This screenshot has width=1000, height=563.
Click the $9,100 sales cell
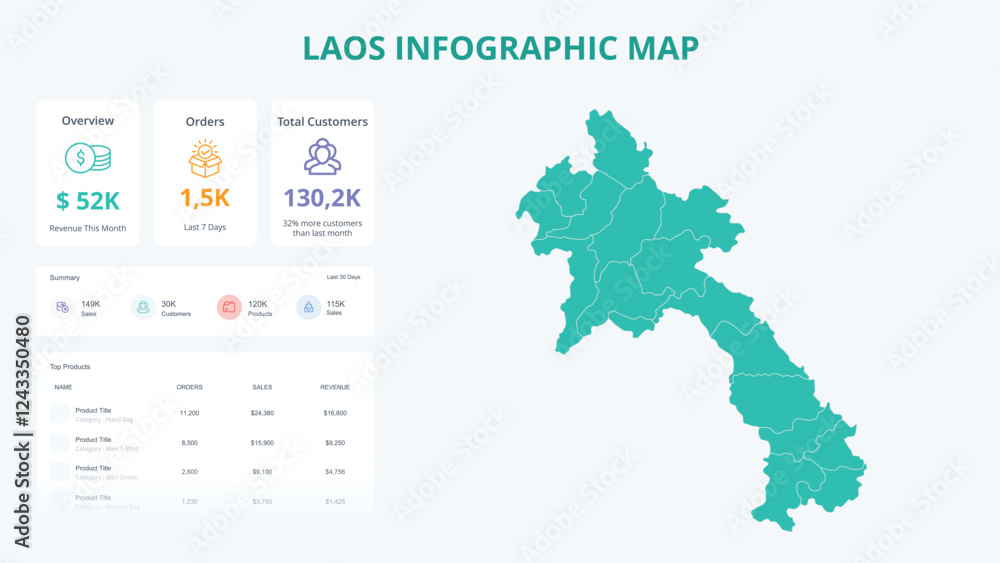[x=262, y=472]
